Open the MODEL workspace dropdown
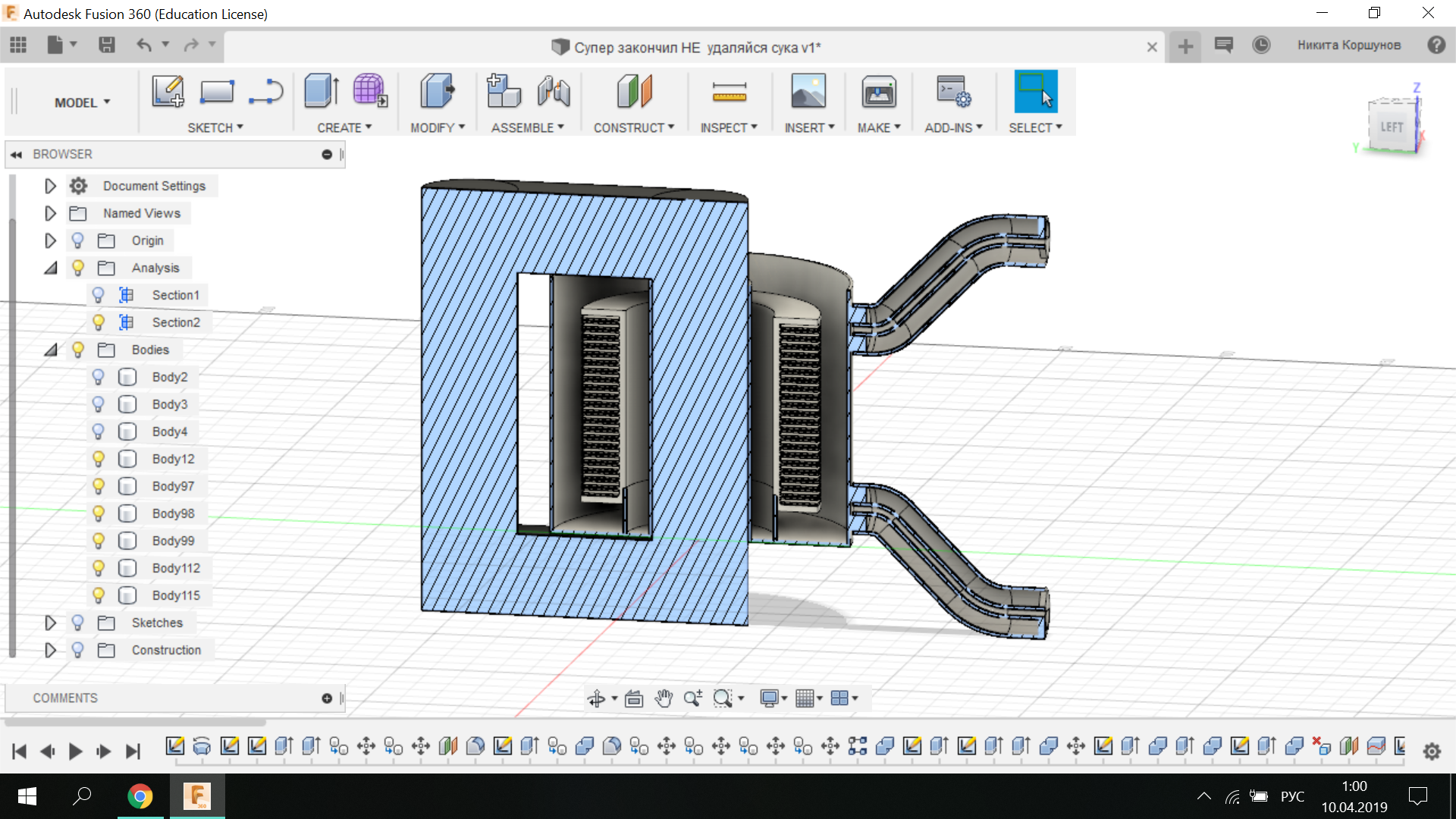Screen dimensions: 1456x819 [x=82, y=102]
